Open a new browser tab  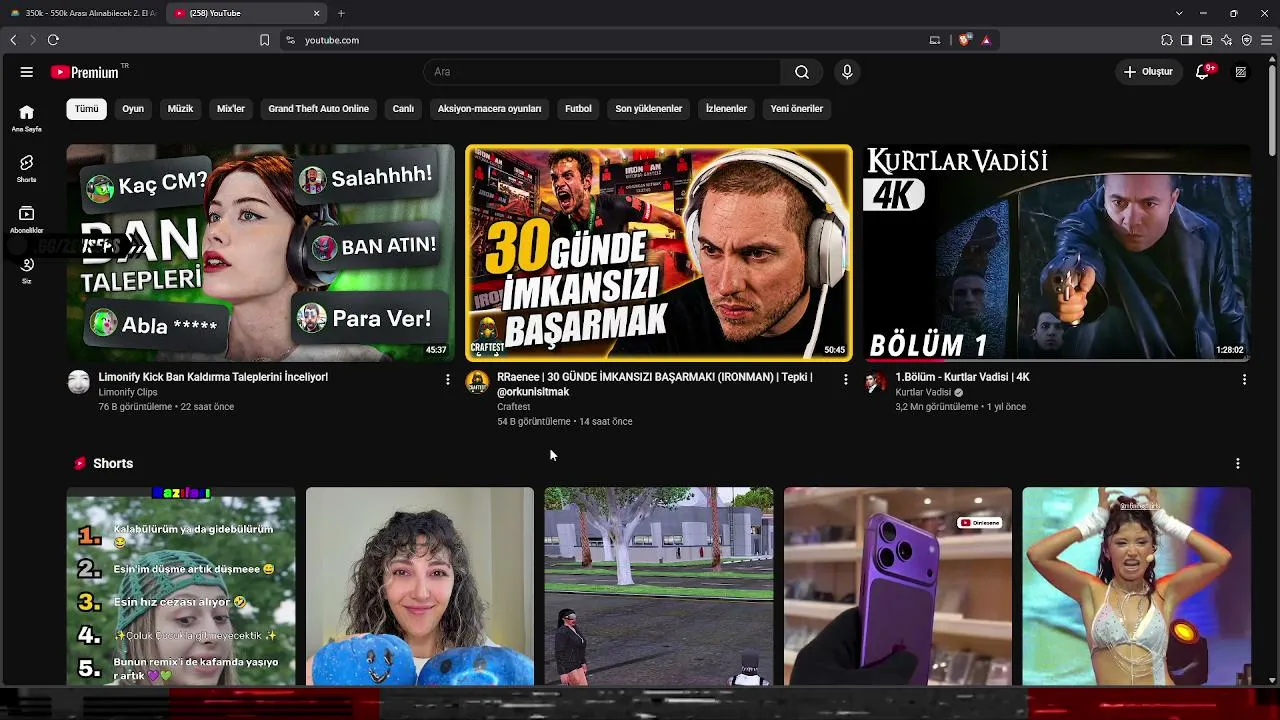(341, 13)
